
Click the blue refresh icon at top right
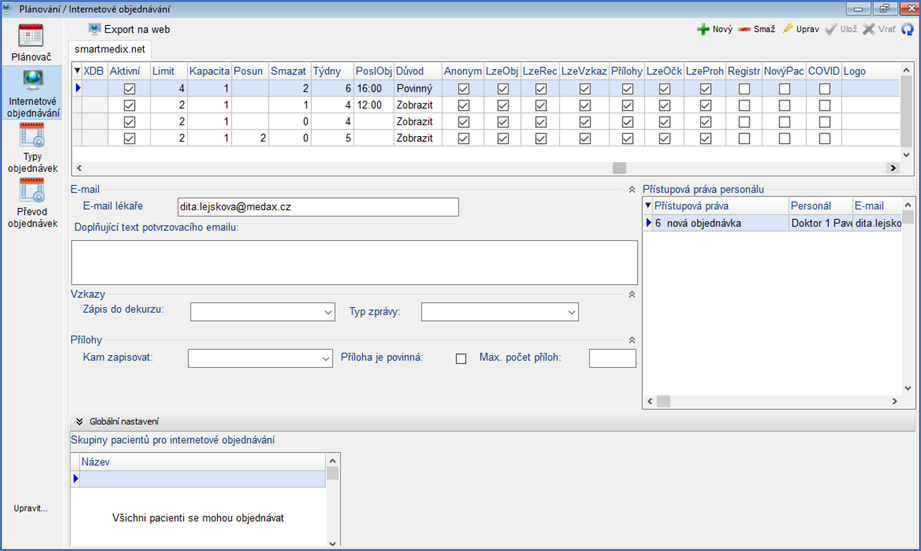coord(908,30)
